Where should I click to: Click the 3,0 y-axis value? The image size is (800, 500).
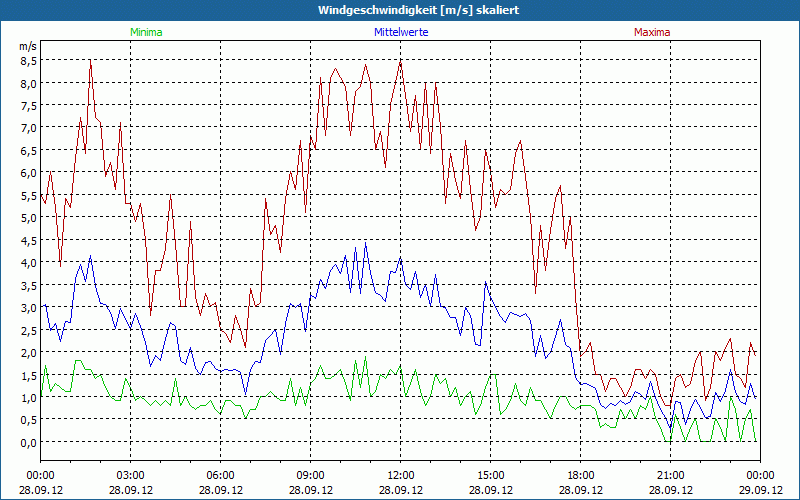tap(29, 308)
